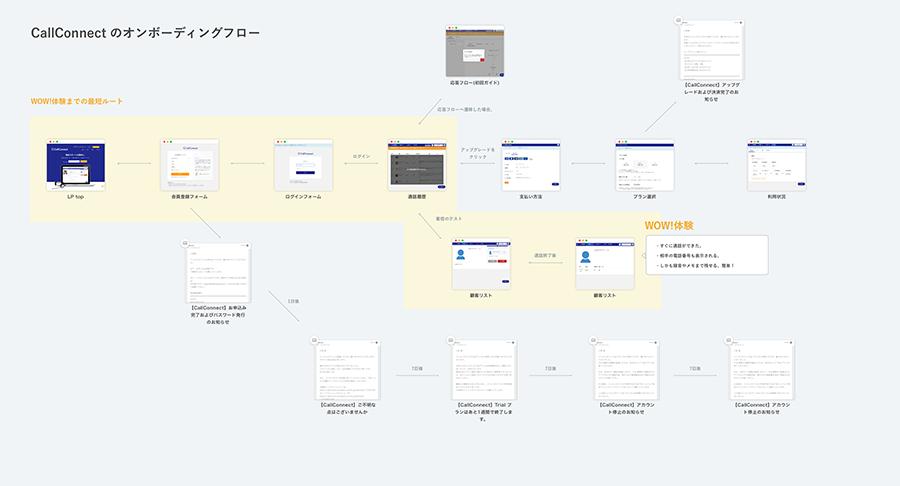Click the 'アップグレードをクリック' arrow label
The image size is (900, 486).
click(x=478, y=153)
